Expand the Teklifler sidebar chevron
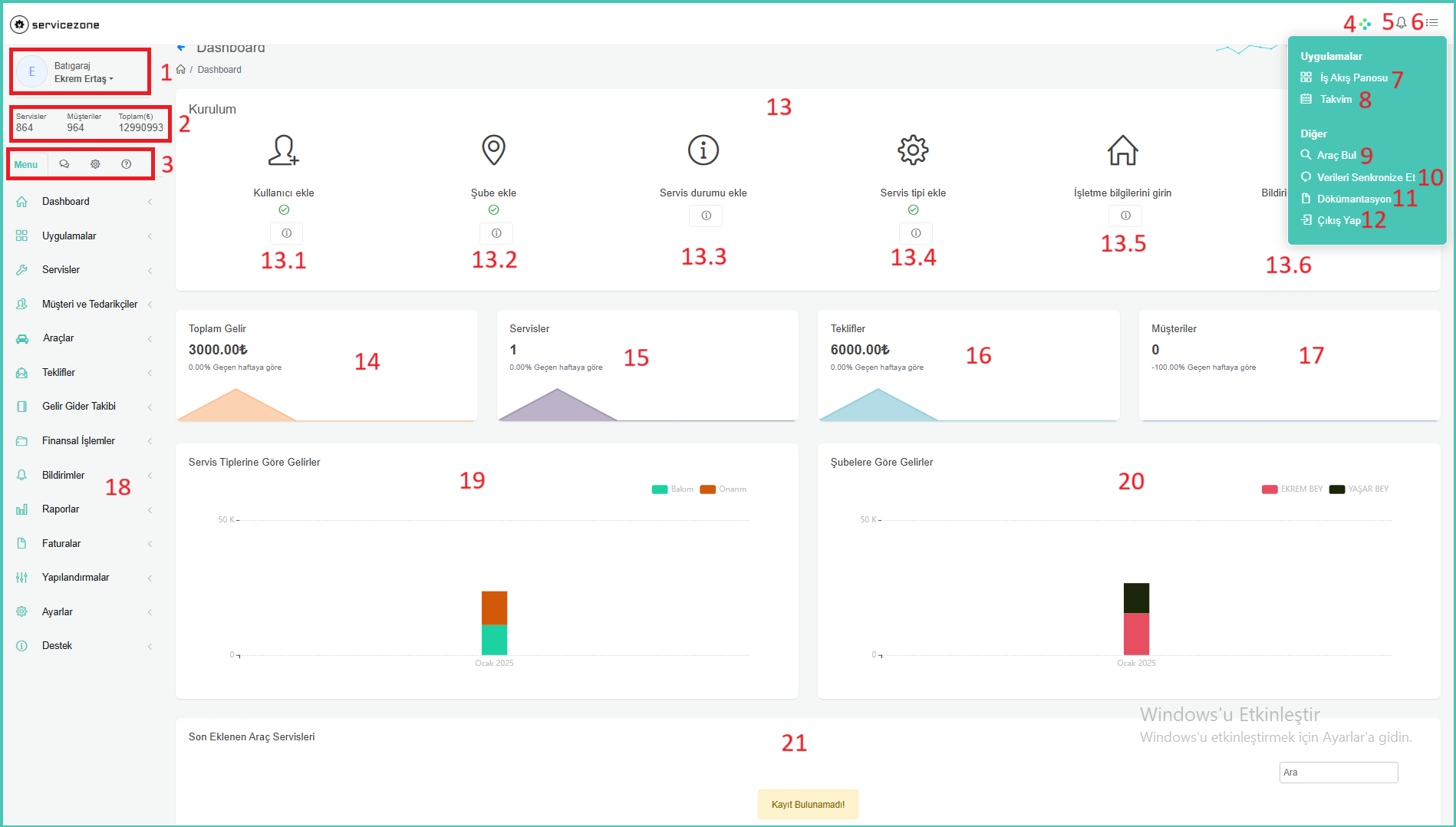Screen dimensions: 1456x827 [150, 373]
